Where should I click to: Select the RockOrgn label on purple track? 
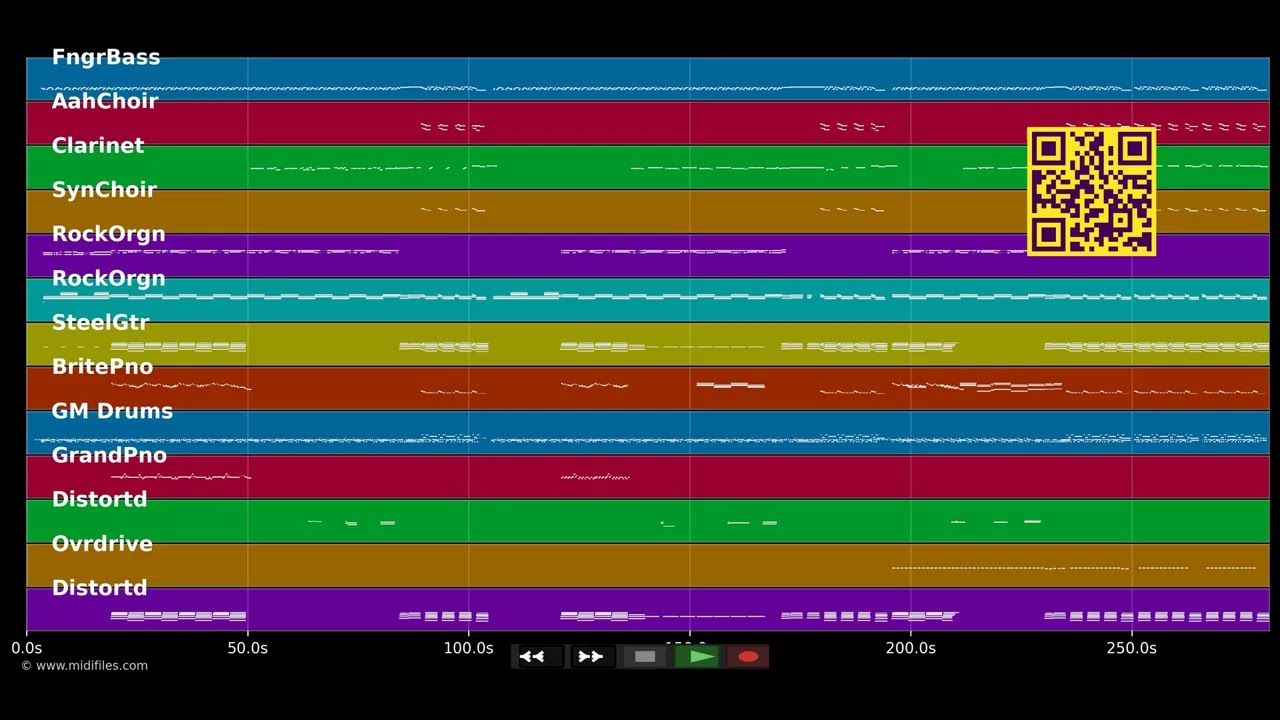pyautogui.click(x=108, y=234)
